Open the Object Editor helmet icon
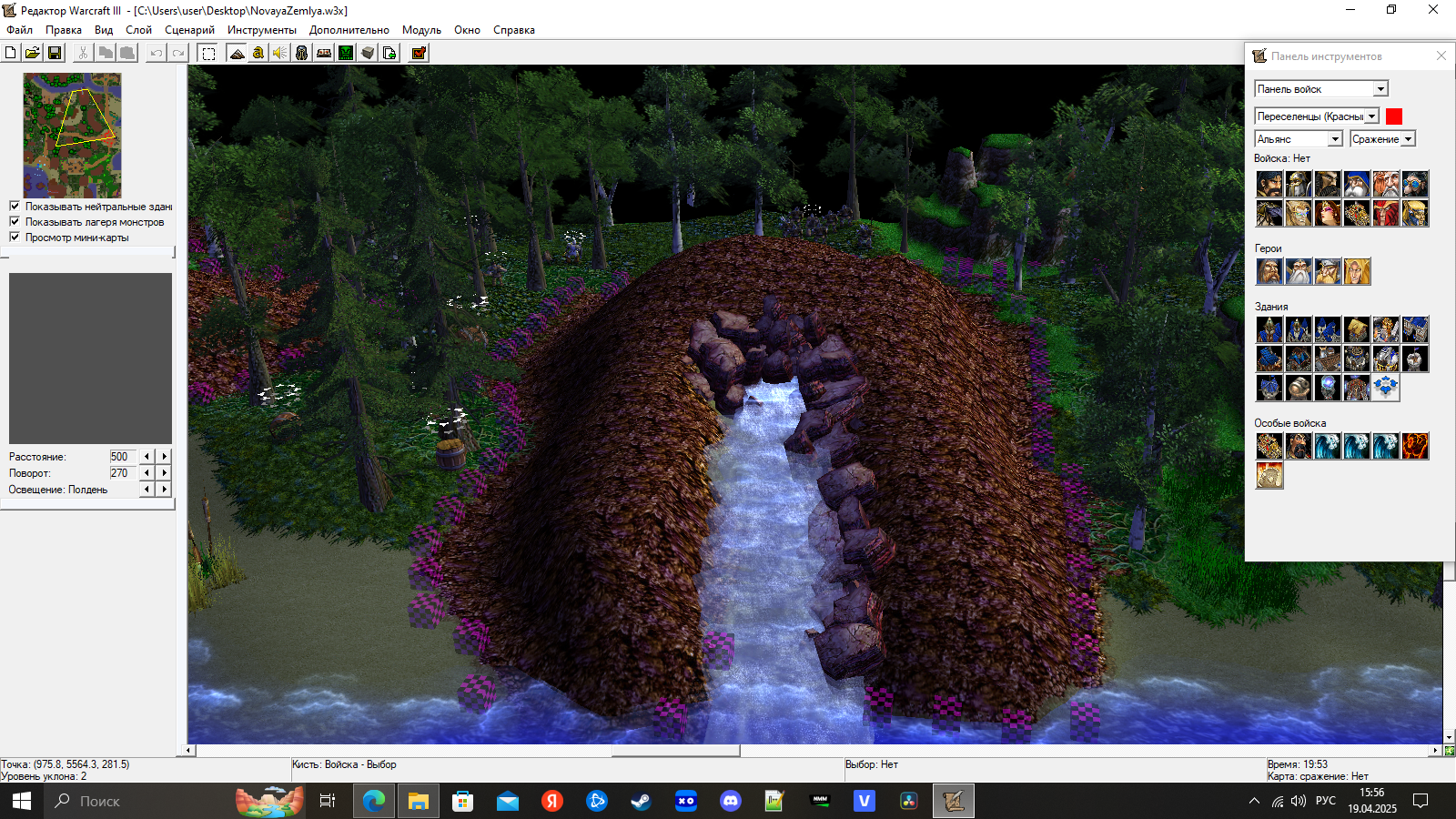The image size is (1456, 819). coord(302,53)
